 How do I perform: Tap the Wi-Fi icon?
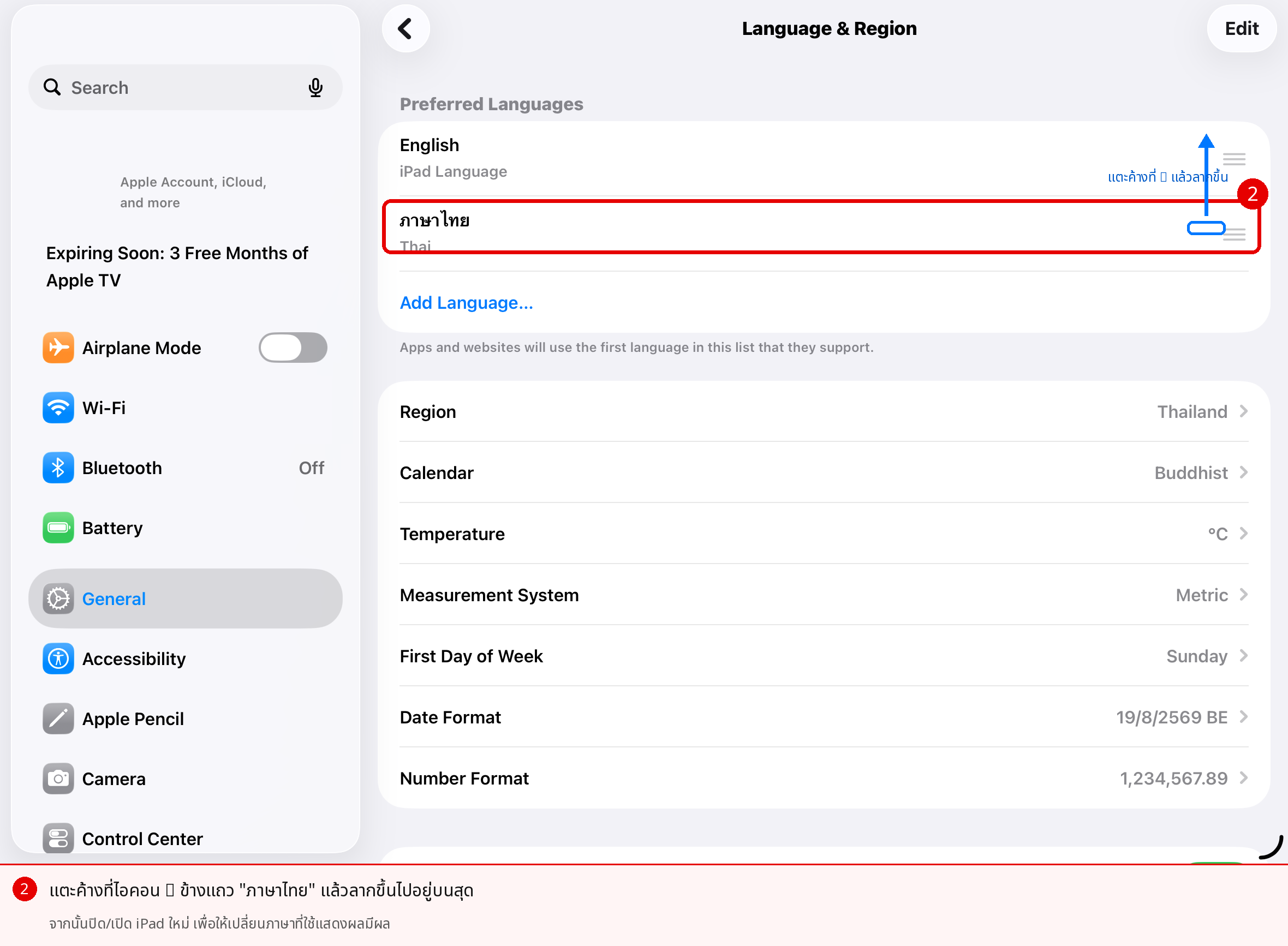pos(58,408)
